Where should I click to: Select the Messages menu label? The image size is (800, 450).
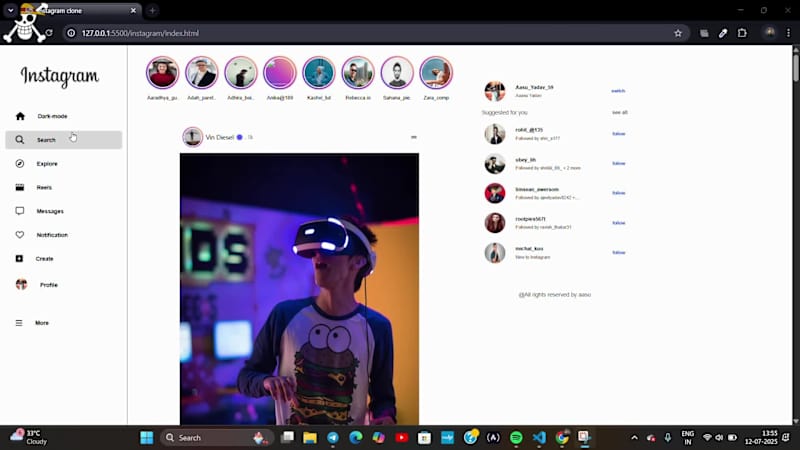50,211
